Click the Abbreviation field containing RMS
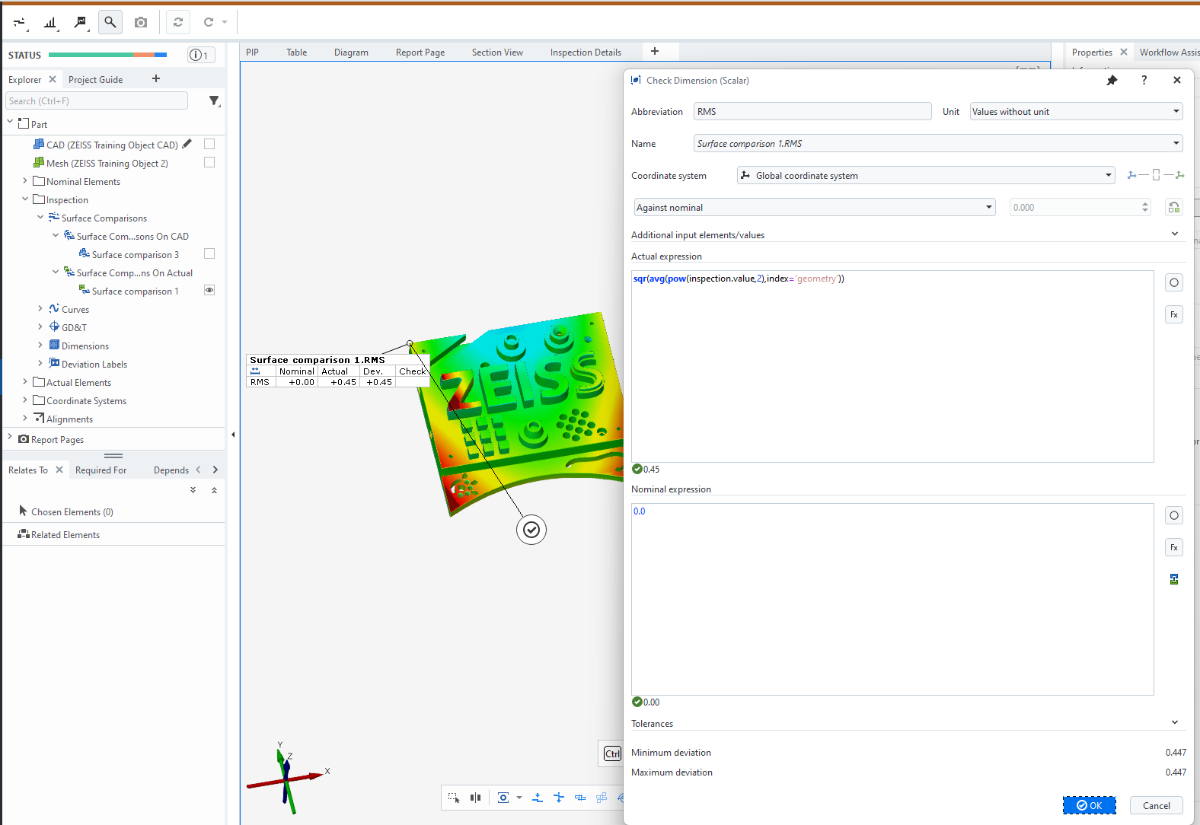 coord(812,112)
